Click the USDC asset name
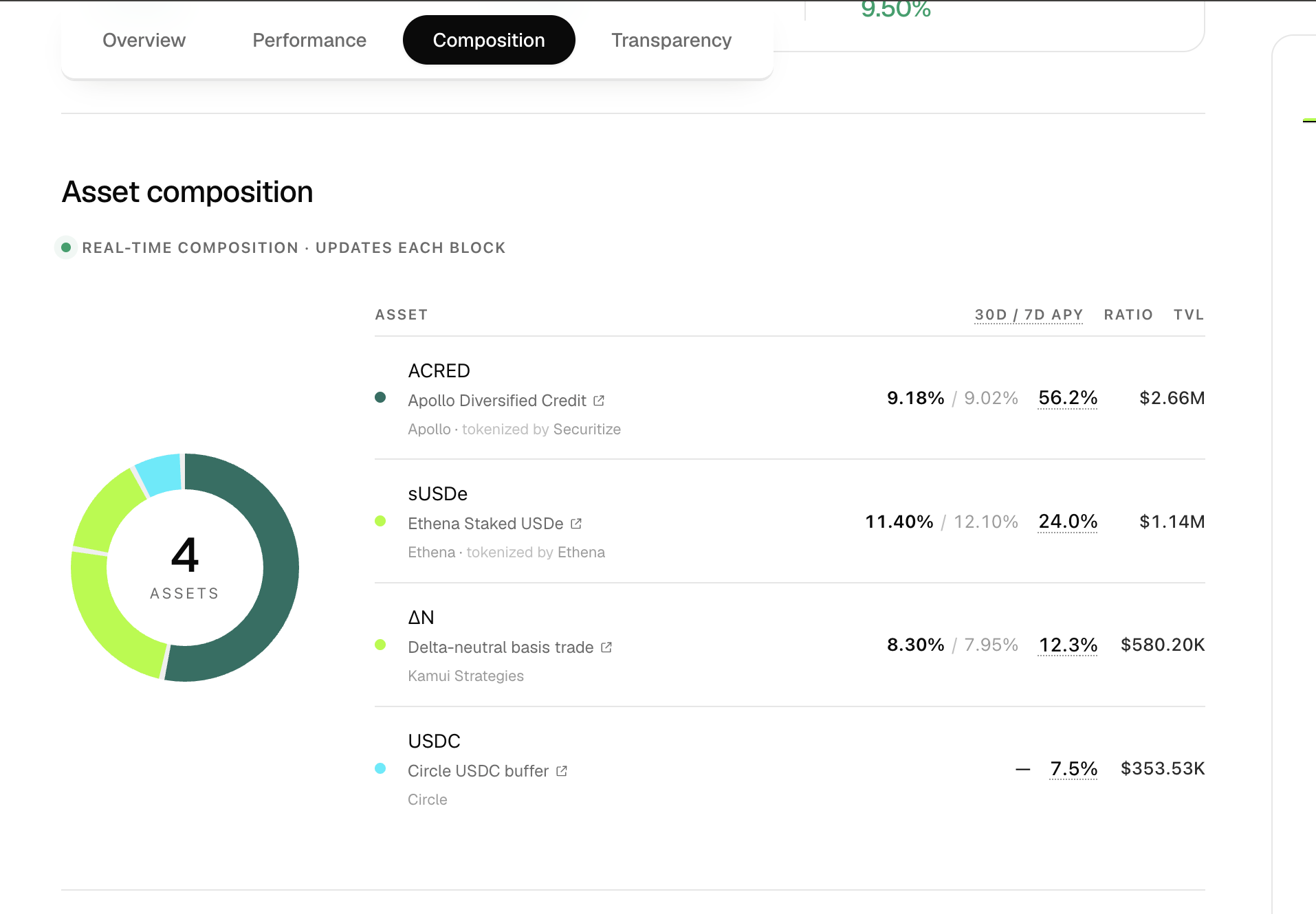Screen dimensions: 1316x914 [434, 742]
